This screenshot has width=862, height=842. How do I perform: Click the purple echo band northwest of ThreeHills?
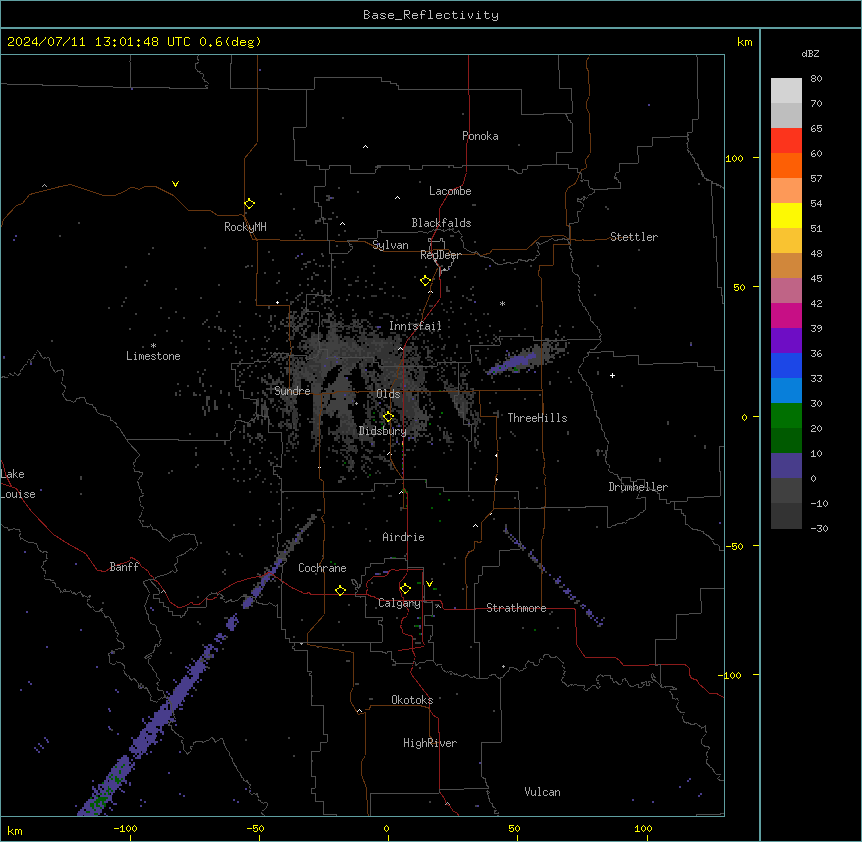click(513, 363)
